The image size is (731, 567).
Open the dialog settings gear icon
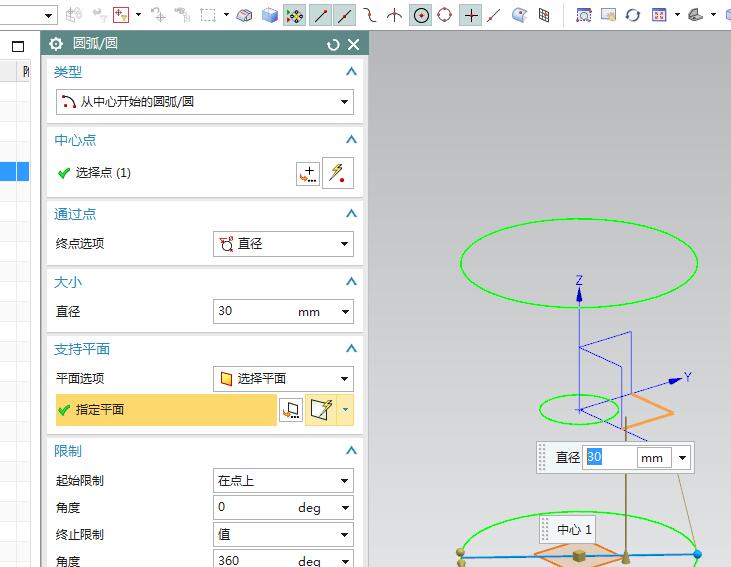(56, 44)
